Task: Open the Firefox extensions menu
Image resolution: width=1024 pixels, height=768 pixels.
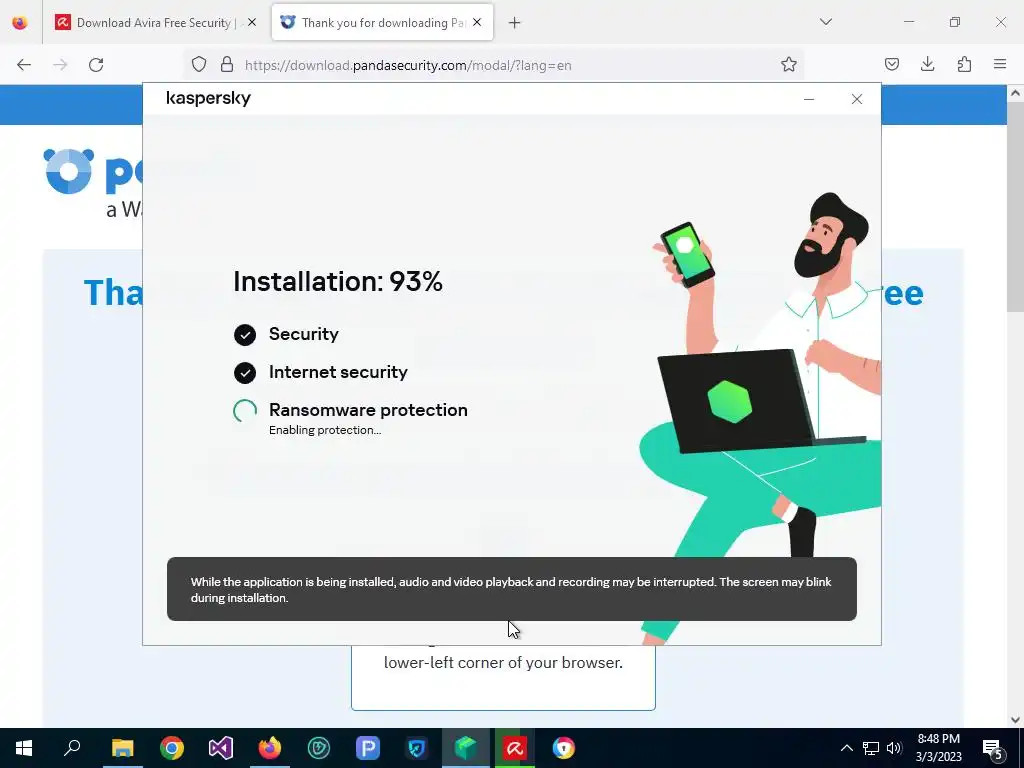Action: click(x=964, y=65)
